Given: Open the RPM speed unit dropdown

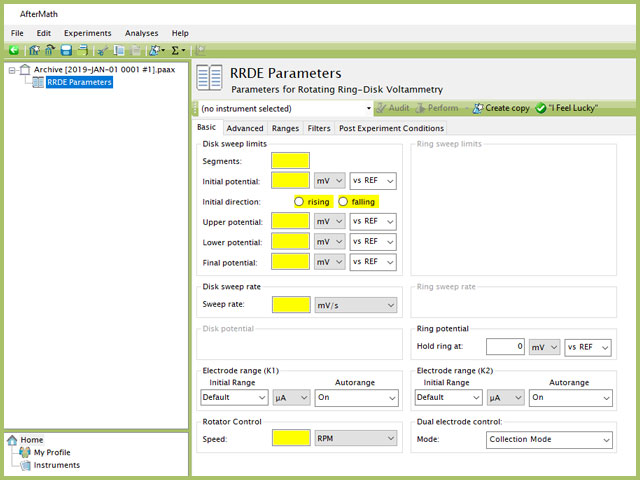Looking at the screenshot, I should 356,438.
